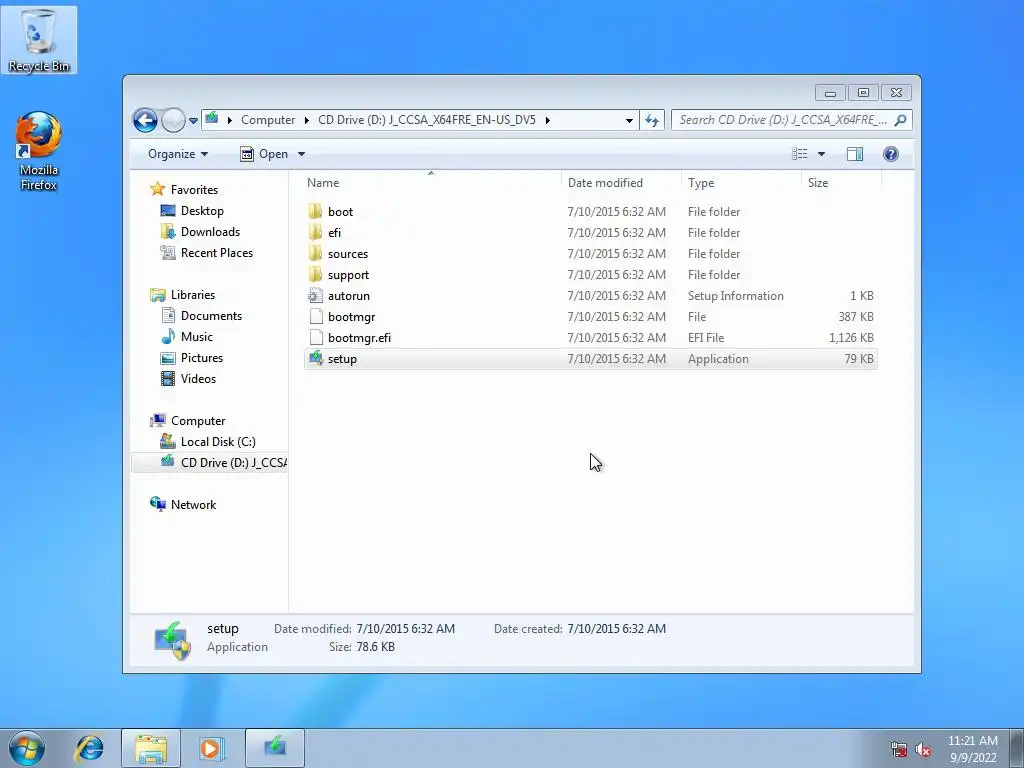Image resolution: width=1024 pixels, height=768 pixels.
Task: Open Help with the question mark icon
Action: pyautogui.click(x=891, y=154)
